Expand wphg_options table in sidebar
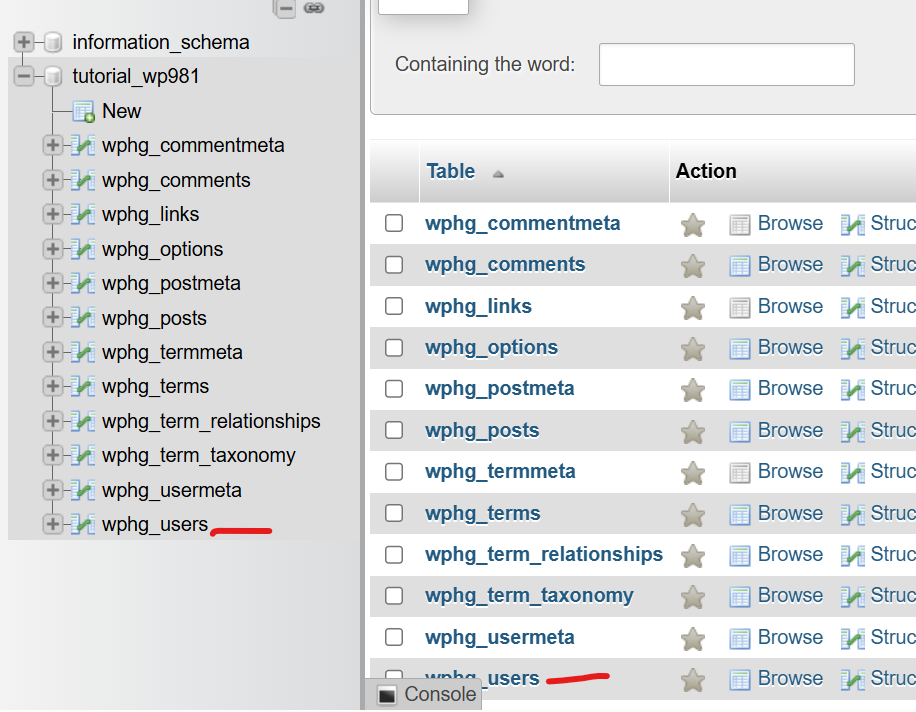Image resolution: width=916 pixels, height=712 pixels. coord(53,250)
